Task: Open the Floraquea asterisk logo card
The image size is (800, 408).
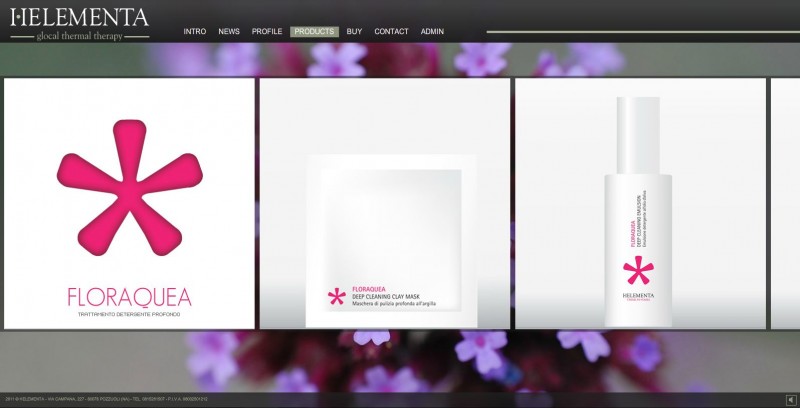Action: pos(129,203)
